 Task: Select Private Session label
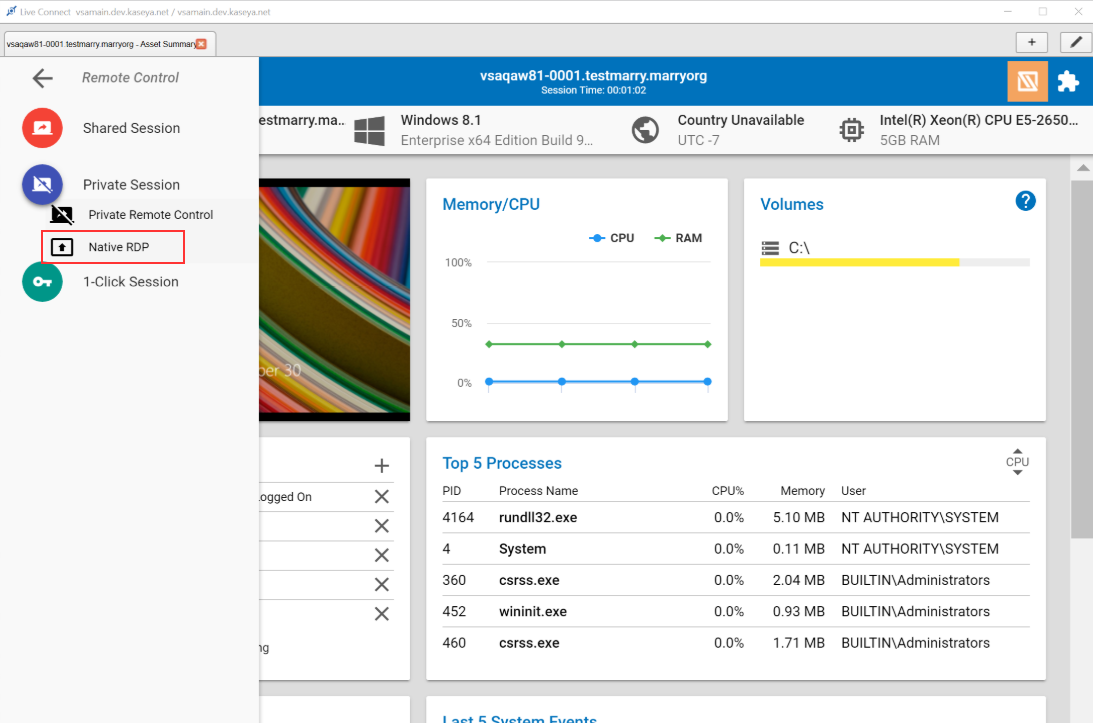pyautogui.click(x=131, y=185)
